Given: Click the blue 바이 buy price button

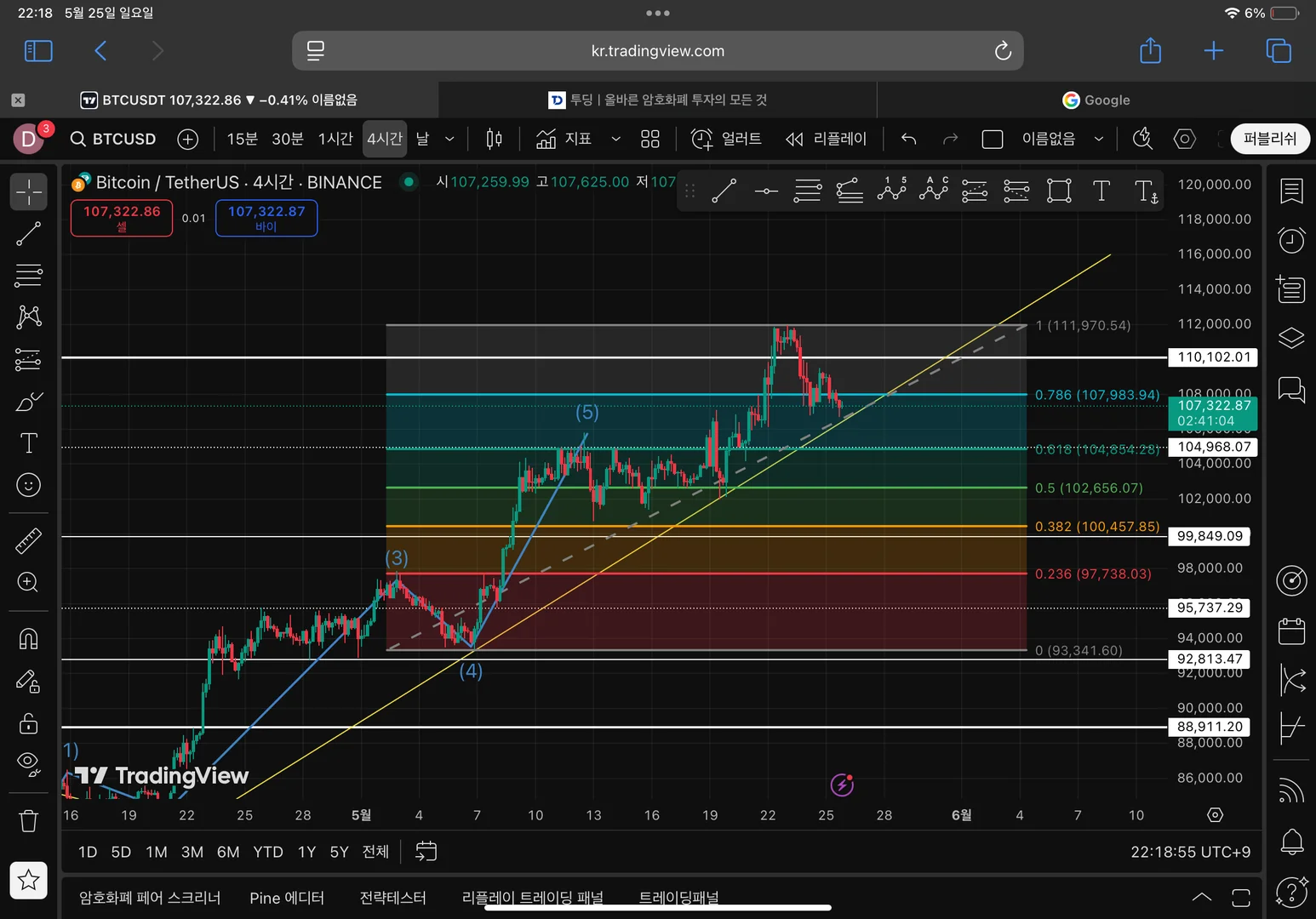Looking at the screenshot, I should coord(266,218).
